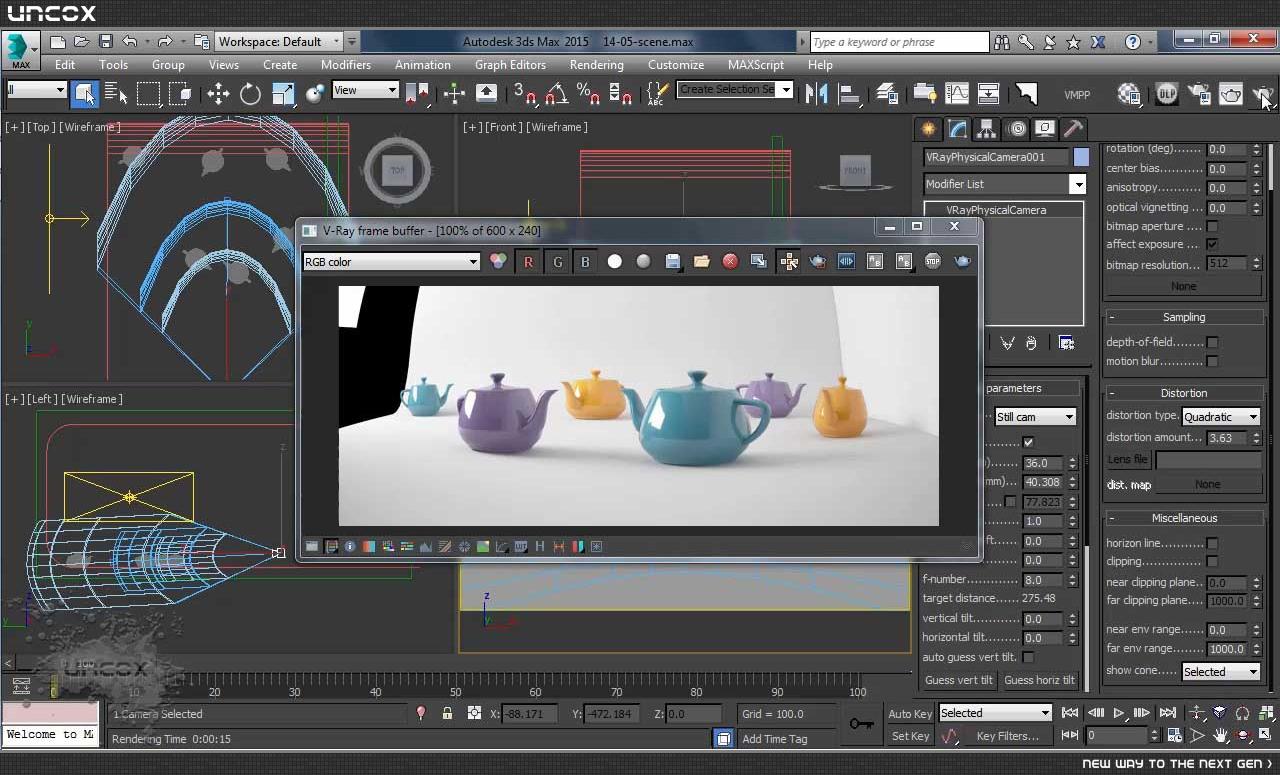1280x775 pixels.
Task: Open the Create panel tab
Action: [929, 129]
